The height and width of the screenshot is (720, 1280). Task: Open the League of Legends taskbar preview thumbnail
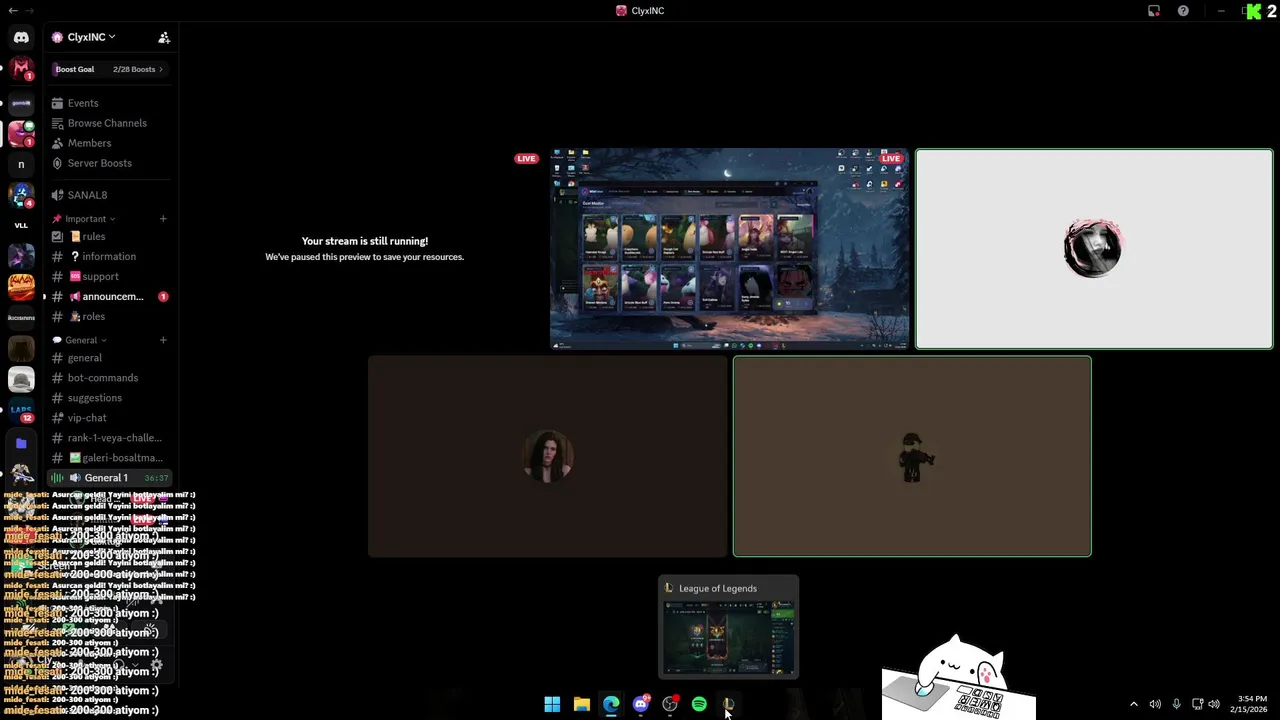(729, 627)
